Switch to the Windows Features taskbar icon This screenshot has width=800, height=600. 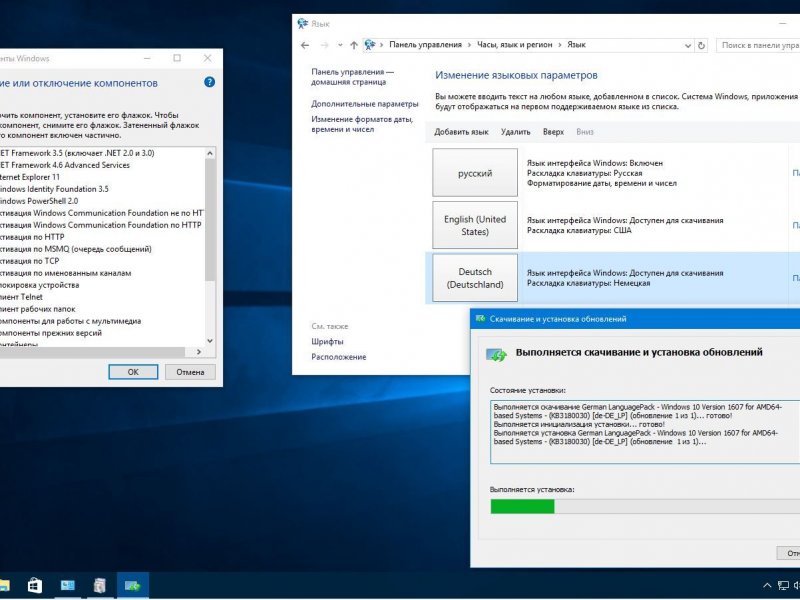(100, 585)
